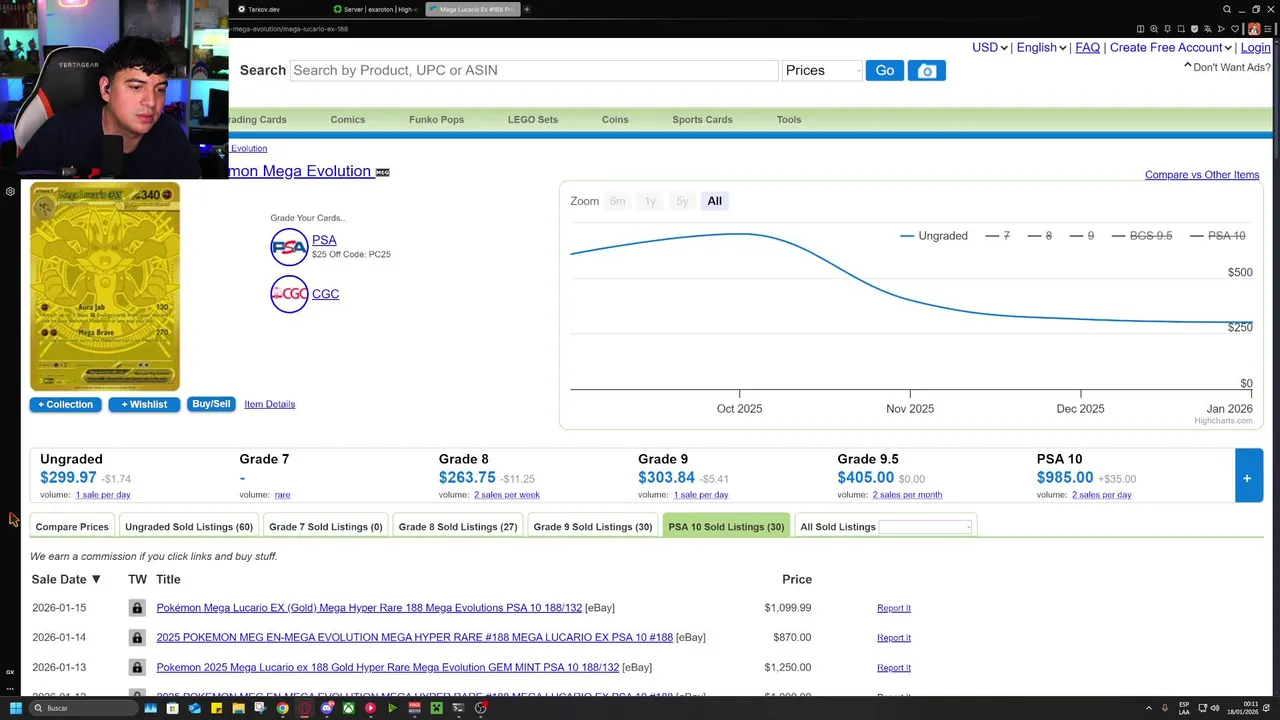
Task: Open Xbox app from the taskbar
Action: click(349, 708)
